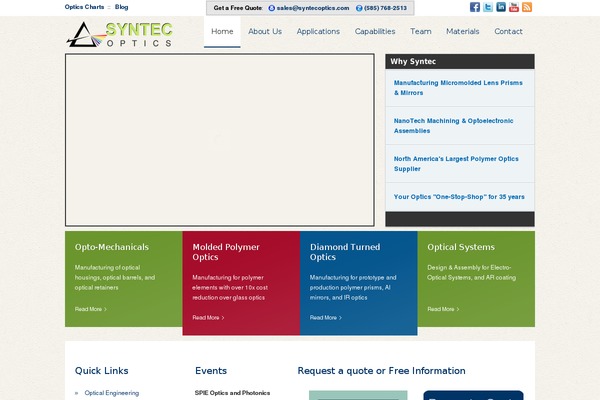This screenshot has width=600, height=400.
Task: Click the phone icon beside (585) number
Action: pyautogui.click(x=359, y=8)
